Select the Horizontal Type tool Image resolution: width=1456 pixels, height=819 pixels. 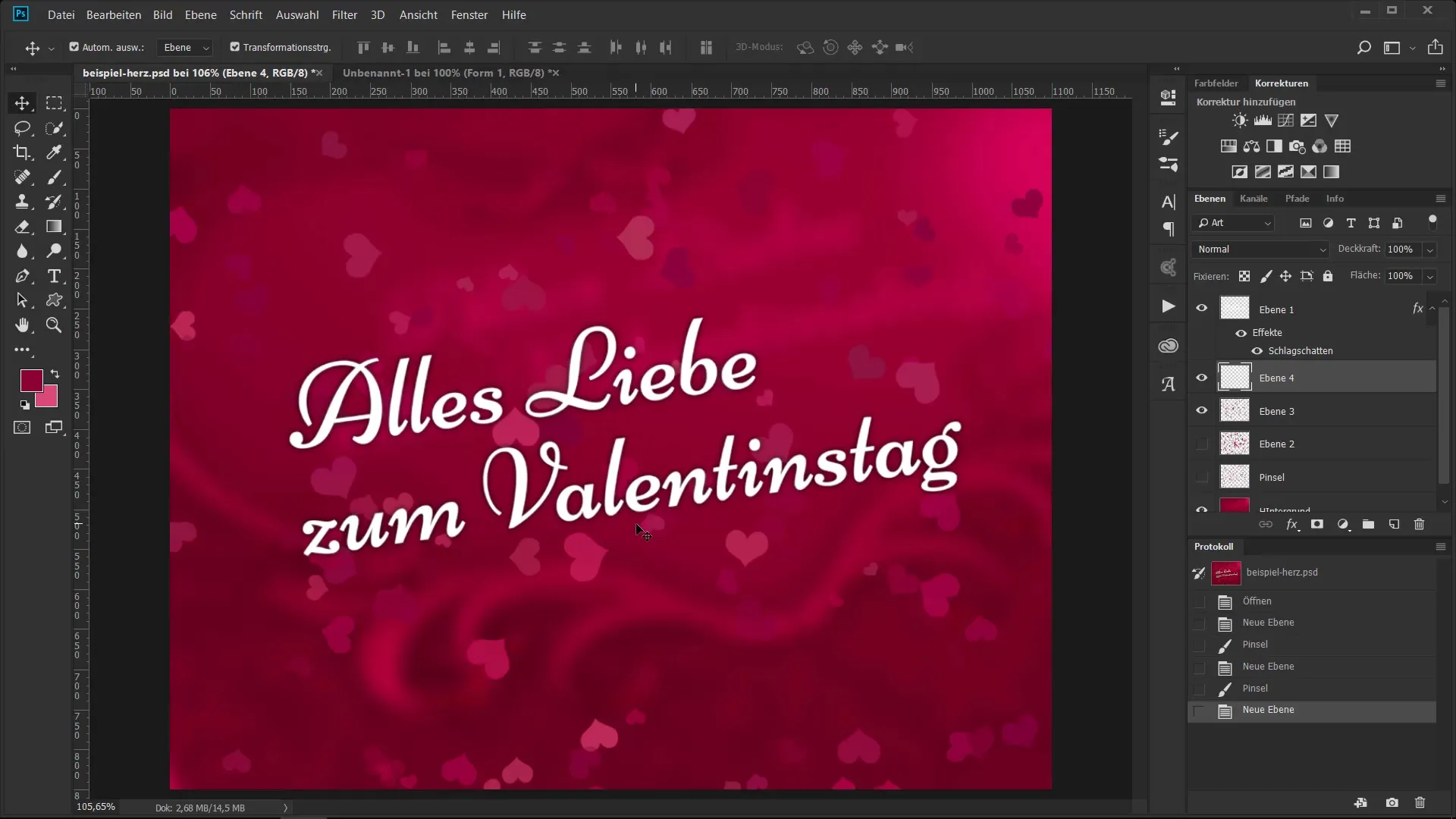54,276
